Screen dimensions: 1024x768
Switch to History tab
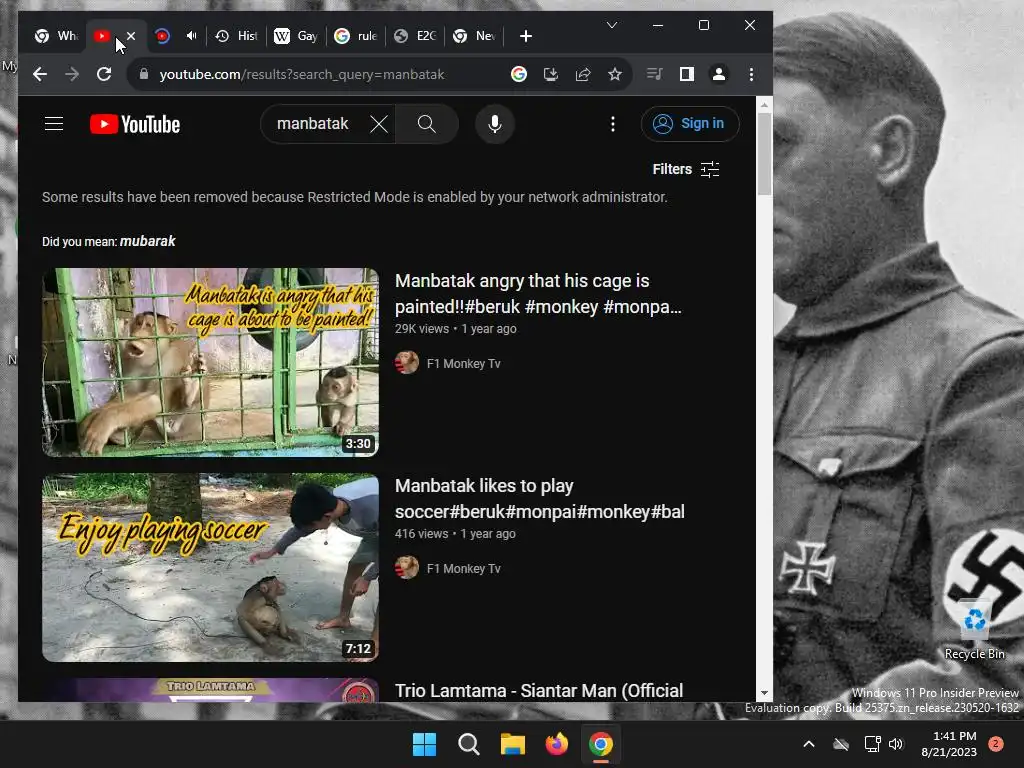[236, 36]
